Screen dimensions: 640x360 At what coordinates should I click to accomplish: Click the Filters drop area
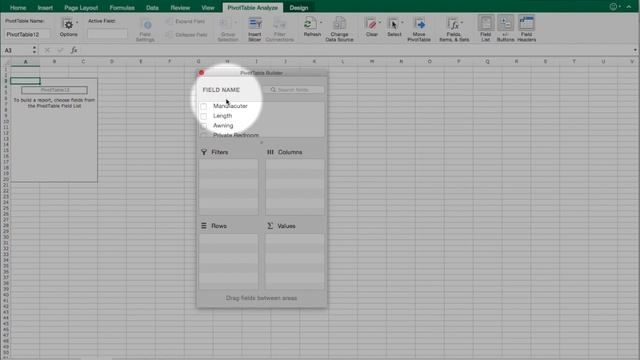(229, 187)
